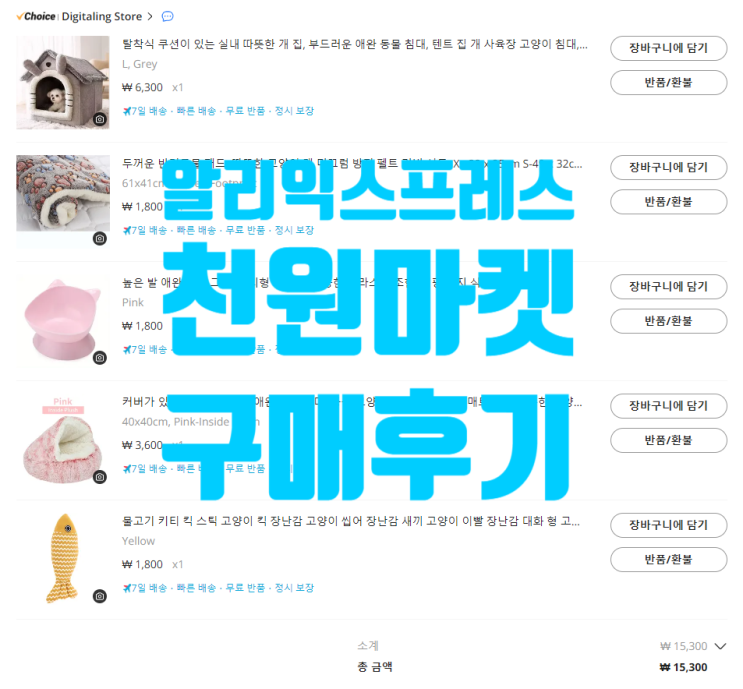Open the pink cat bowl product thumbnail
The image size is (743, 689).
click(x=63, y=321)
